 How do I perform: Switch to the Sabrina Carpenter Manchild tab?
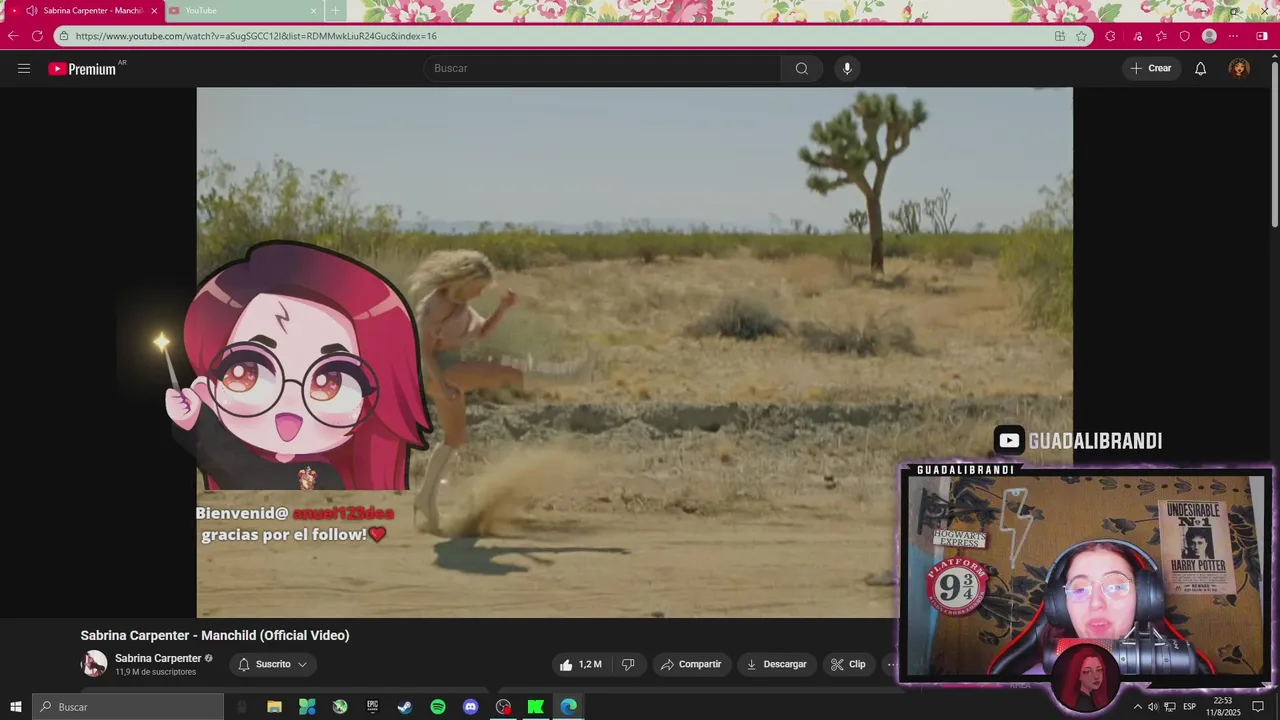point(85,10)
